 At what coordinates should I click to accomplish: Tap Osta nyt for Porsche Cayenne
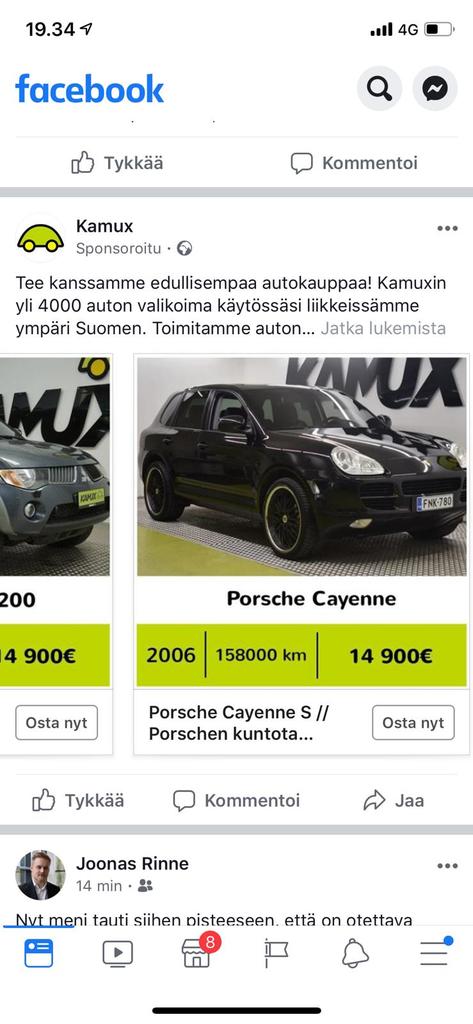413,722
